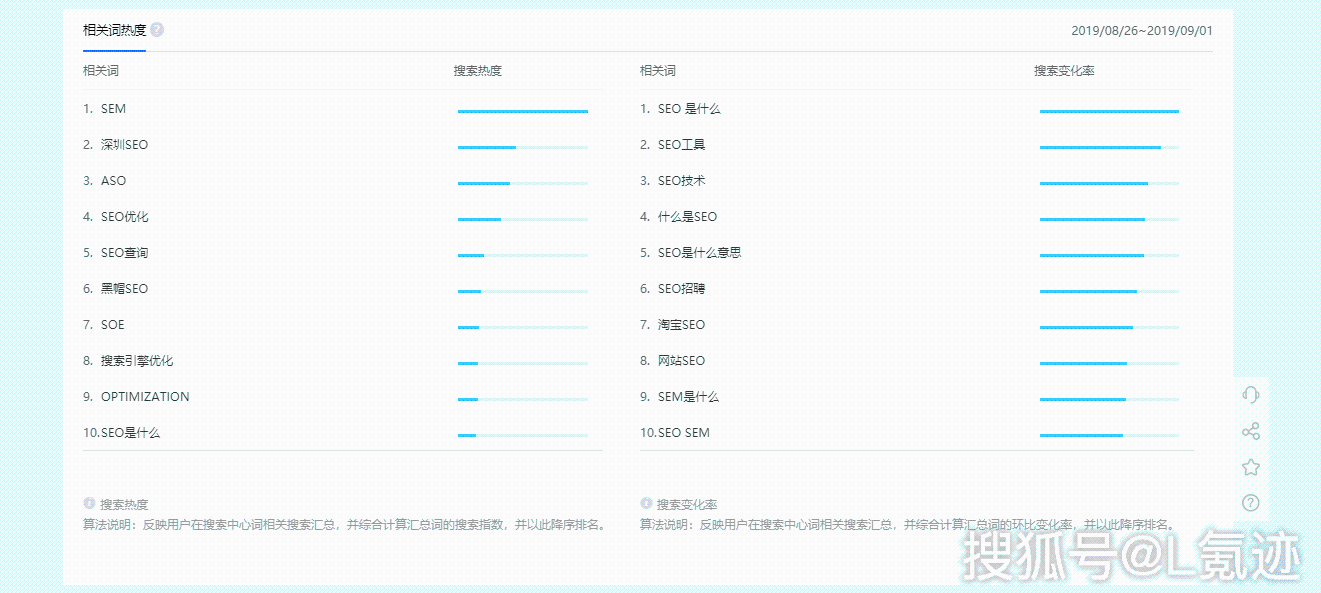Open help via the sidebar question mark icon
The image size is (1321, 593).
1250,503
